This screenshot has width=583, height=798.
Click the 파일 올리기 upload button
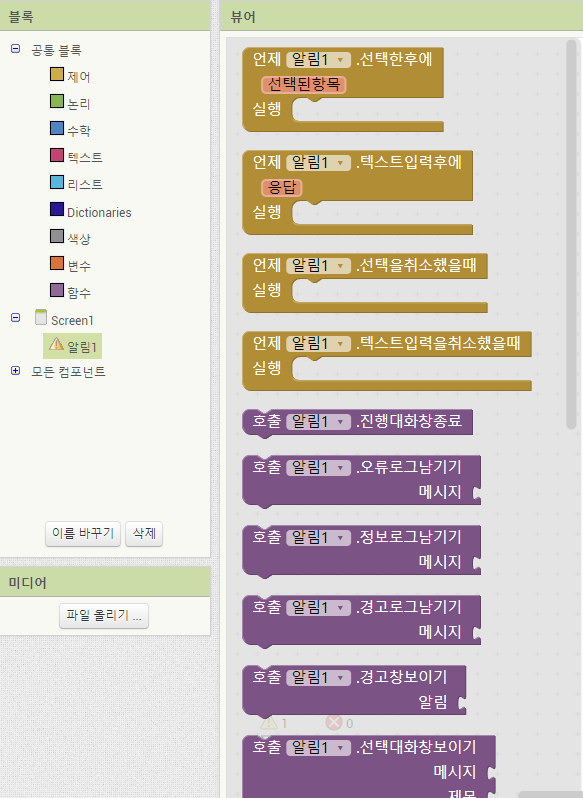tap(104, 615)
